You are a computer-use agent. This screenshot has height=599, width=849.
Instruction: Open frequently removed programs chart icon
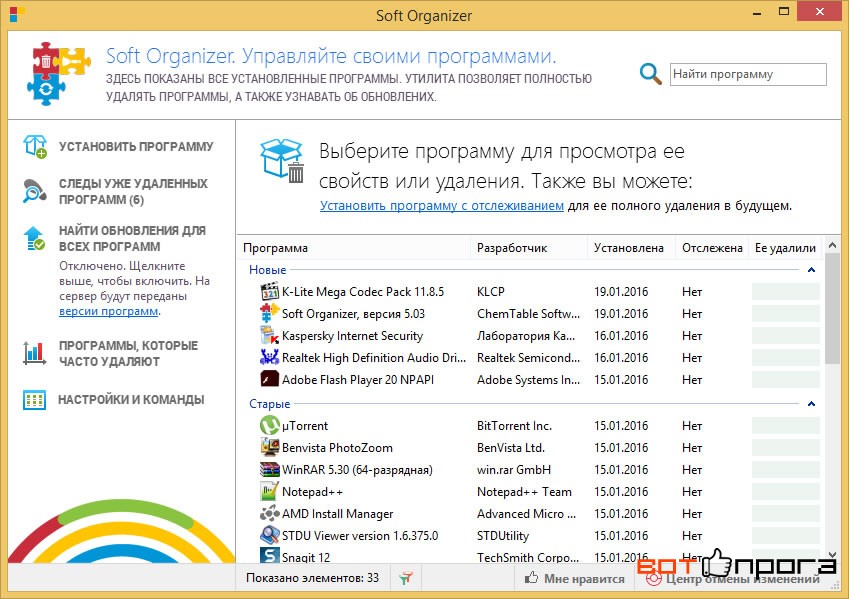(x=35, y=353)
